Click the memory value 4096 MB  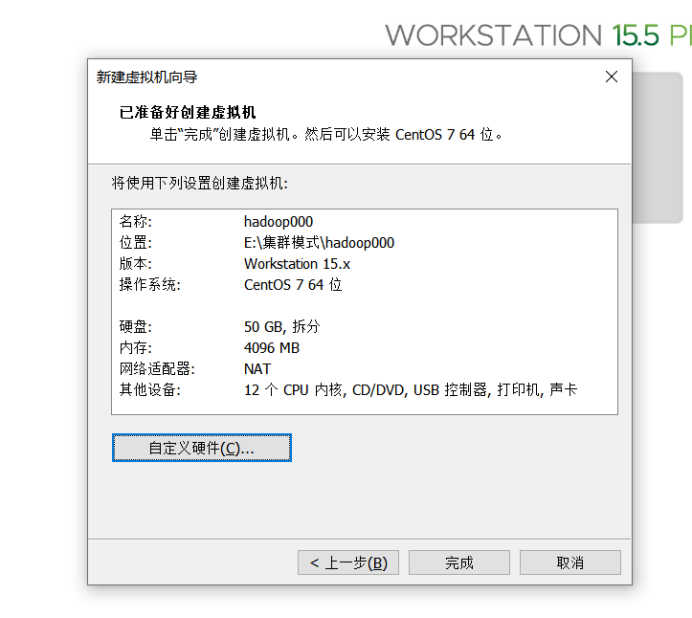point(272,348)
